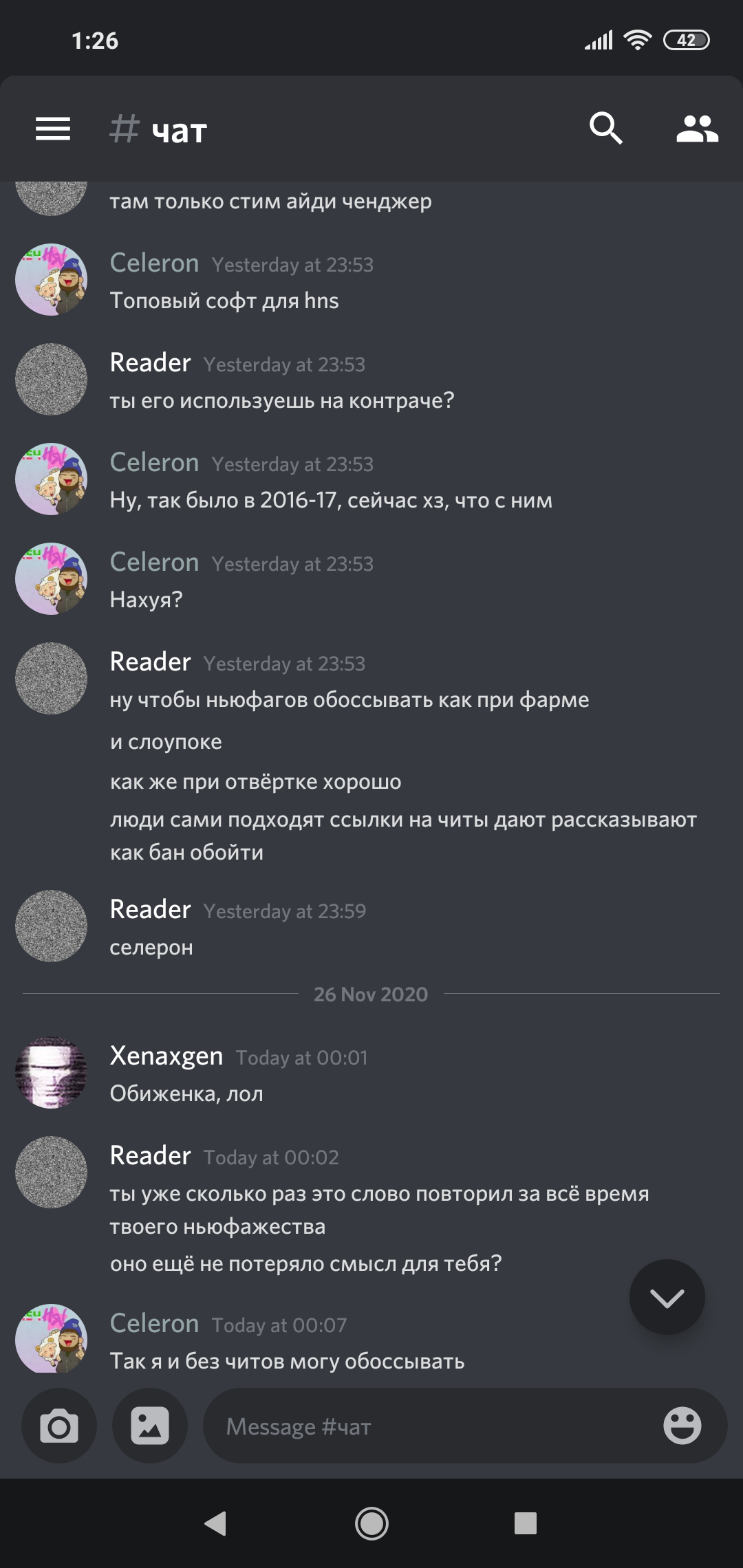Viewport: 743px width, 1568px height.
Task: Tap the Android back button
Action: (216, 1523)
